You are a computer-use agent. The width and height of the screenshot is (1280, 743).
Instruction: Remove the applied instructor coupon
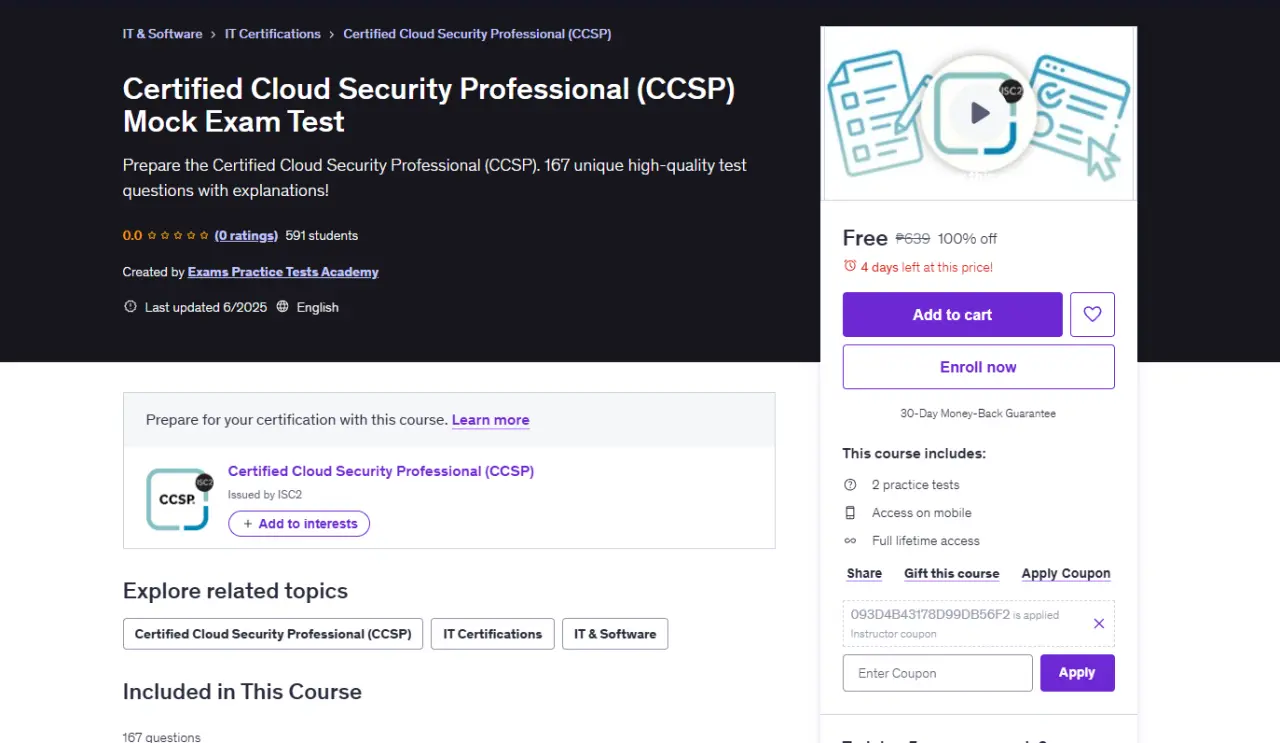pos(1099,623)
